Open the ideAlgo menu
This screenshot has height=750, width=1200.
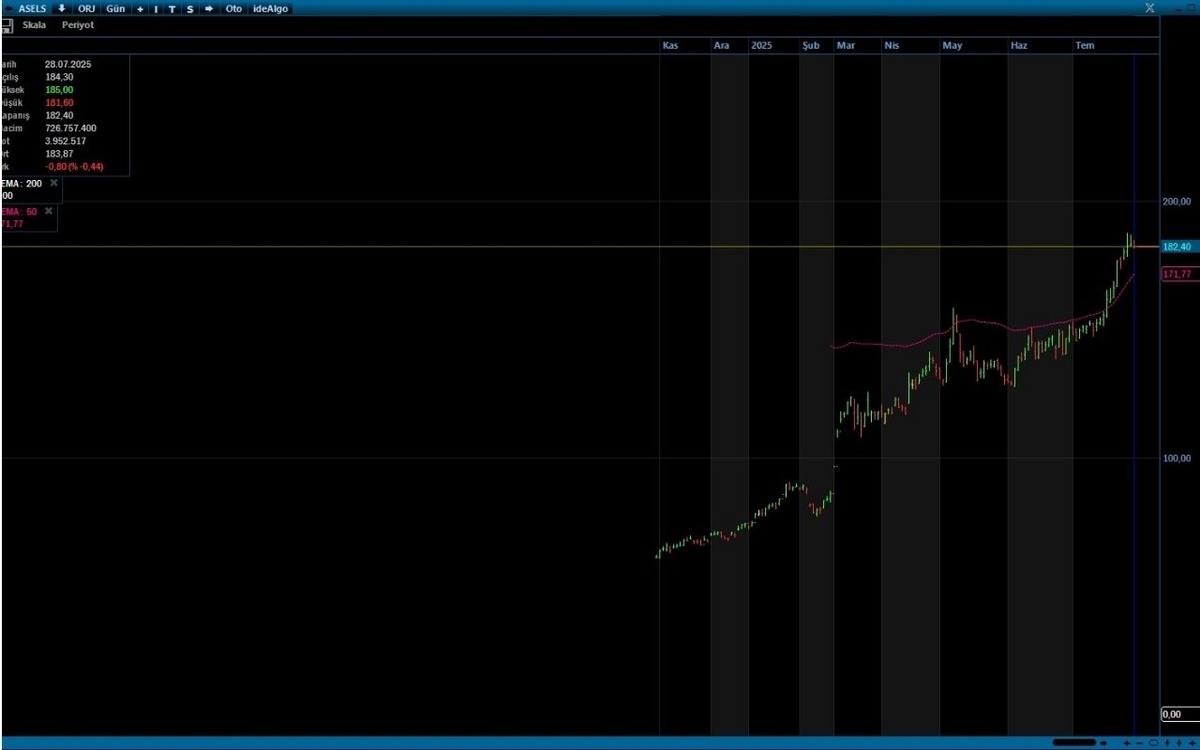[x=271, y=8]
